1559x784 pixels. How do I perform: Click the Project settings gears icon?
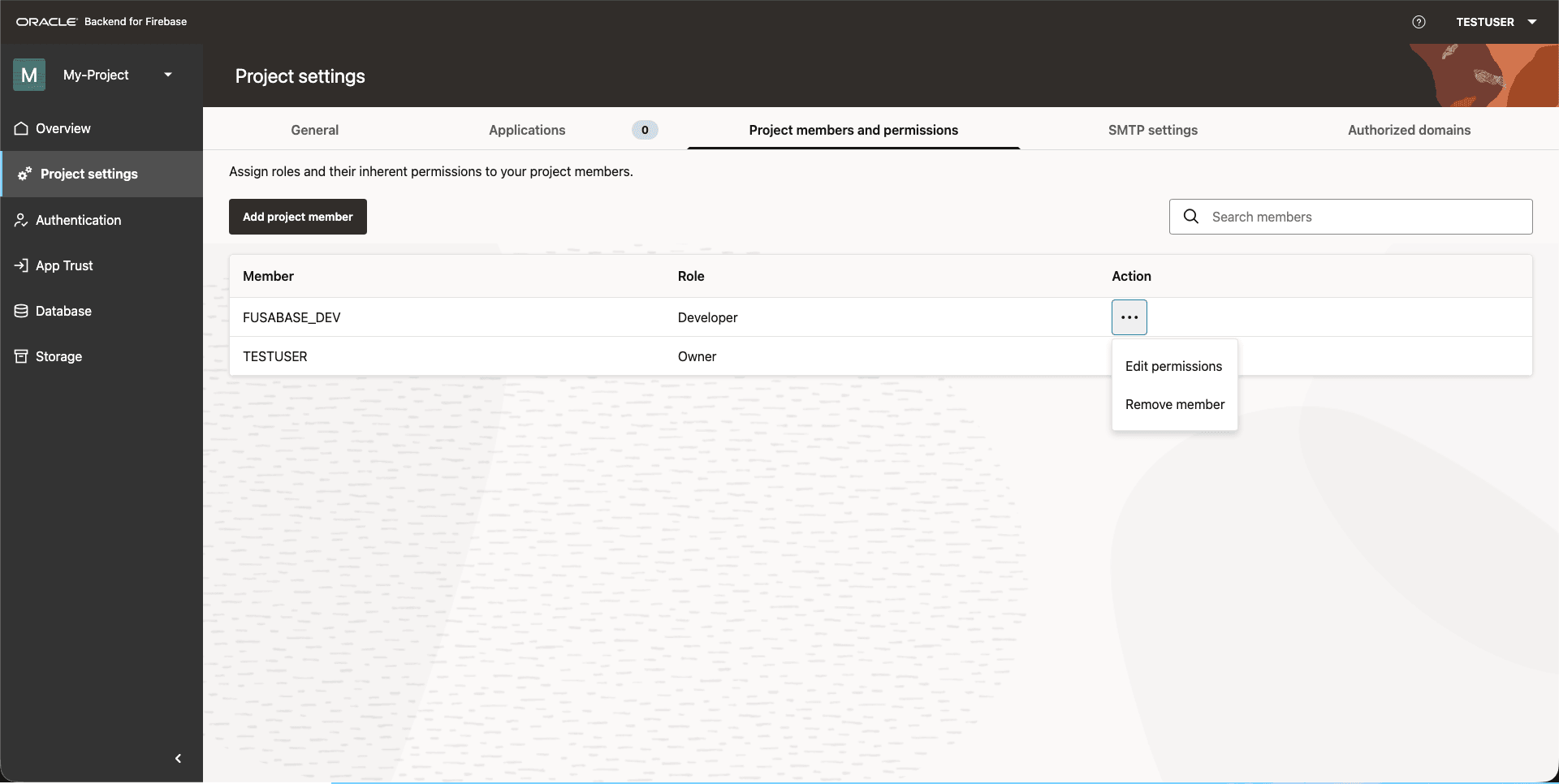tap(25, 174)
